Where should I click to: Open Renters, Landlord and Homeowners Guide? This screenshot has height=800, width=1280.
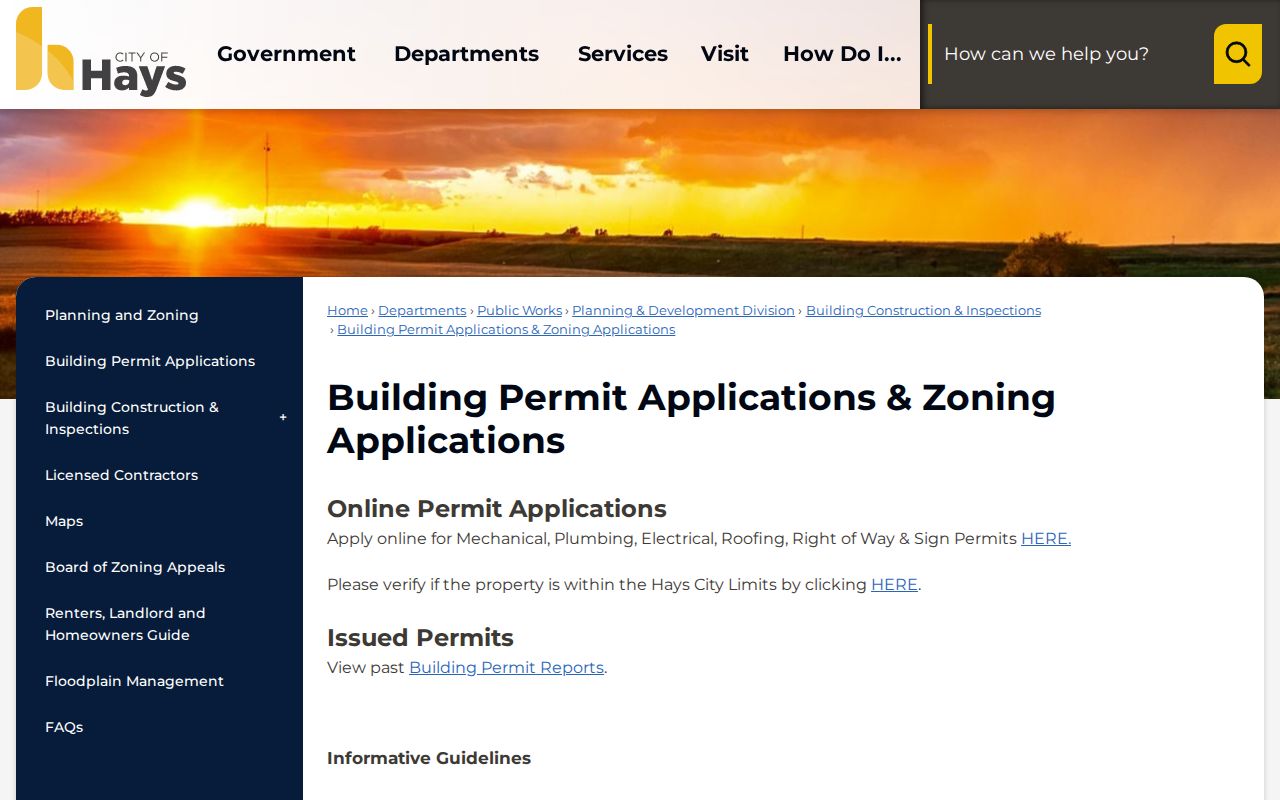pos(125,624)
